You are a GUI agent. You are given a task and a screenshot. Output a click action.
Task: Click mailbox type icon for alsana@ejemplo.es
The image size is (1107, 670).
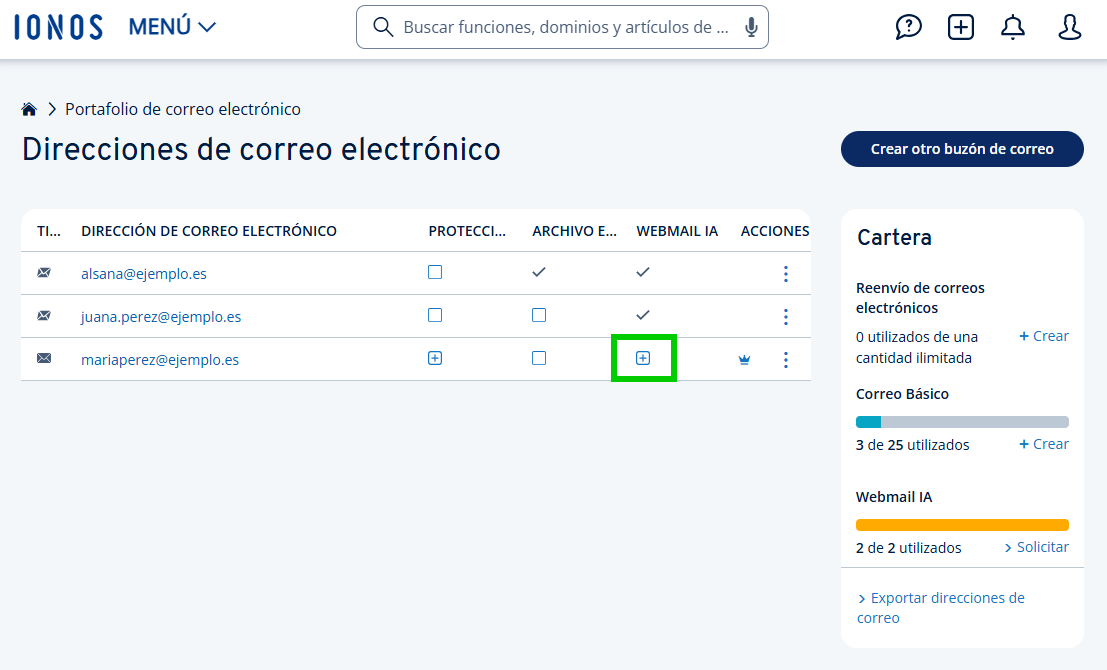(44, 273)
